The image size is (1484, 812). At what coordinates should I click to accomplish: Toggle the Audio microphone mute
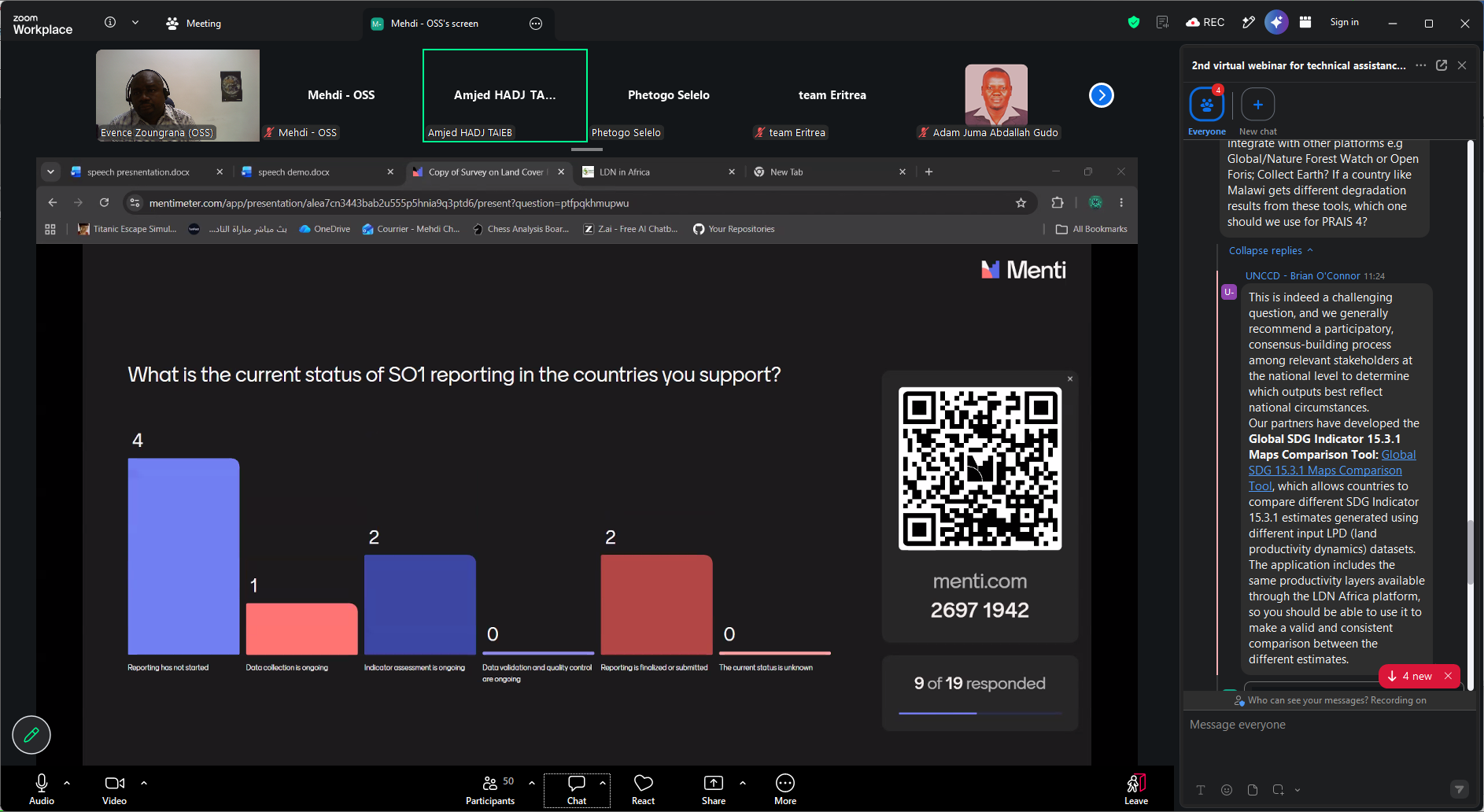[42, 789]
